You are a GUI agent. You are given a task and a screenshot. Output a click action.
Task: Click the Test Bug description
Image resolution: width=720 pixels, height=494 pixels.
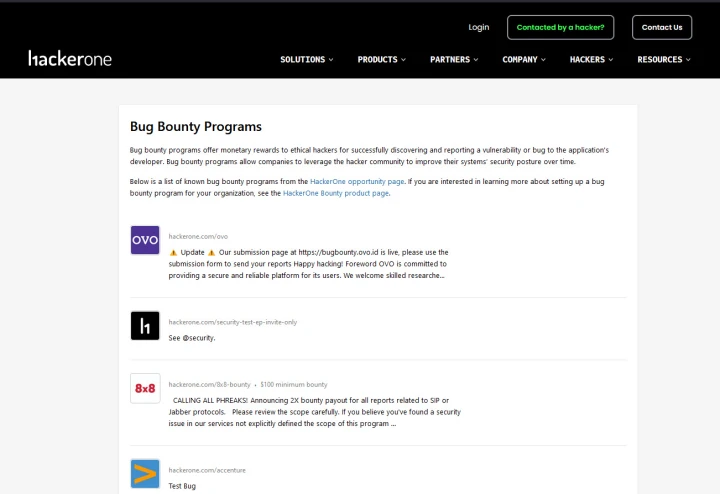(182, 486)
